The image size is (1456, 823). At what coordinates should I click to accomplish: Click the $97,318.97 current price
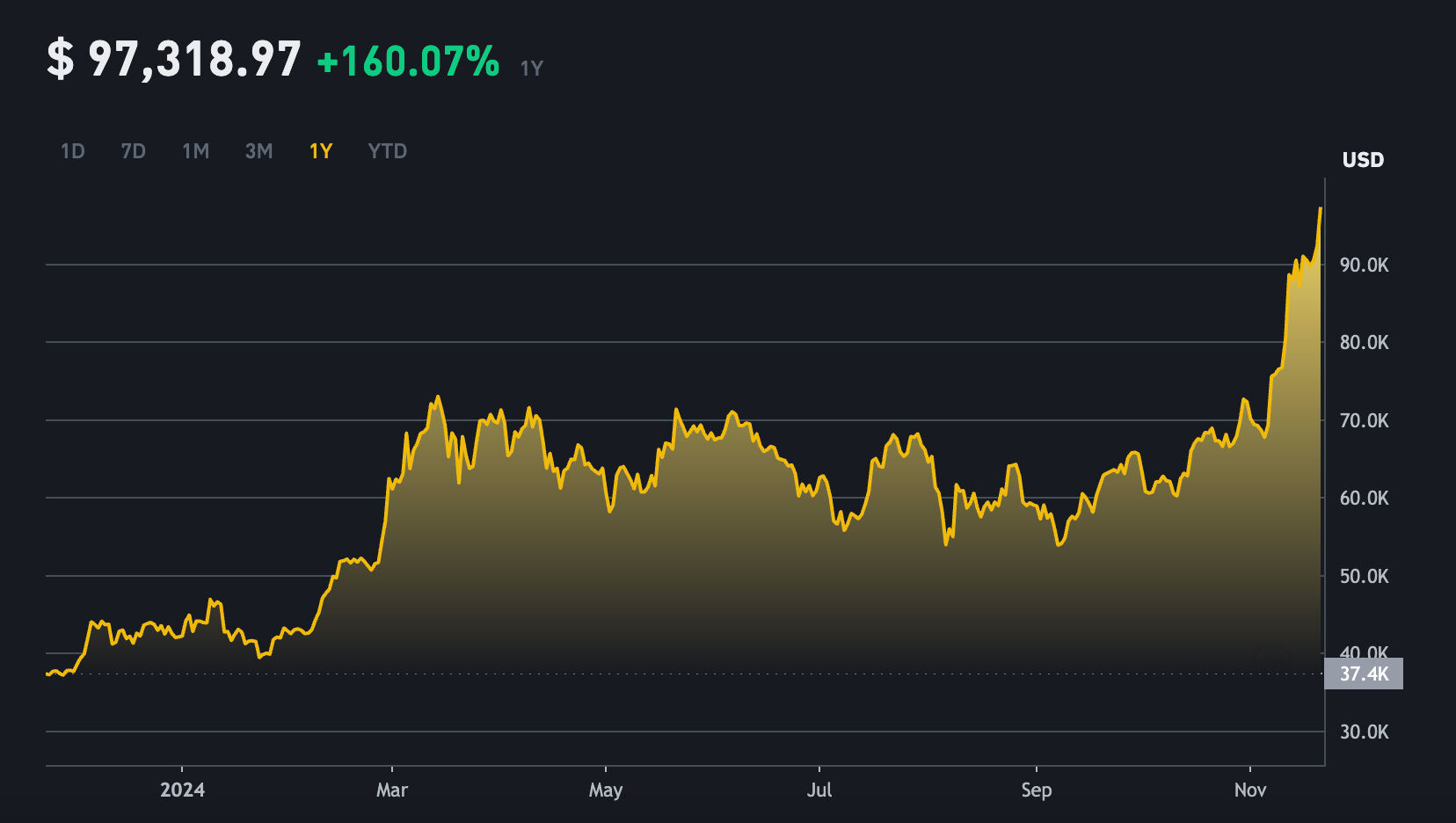point(174,61)
